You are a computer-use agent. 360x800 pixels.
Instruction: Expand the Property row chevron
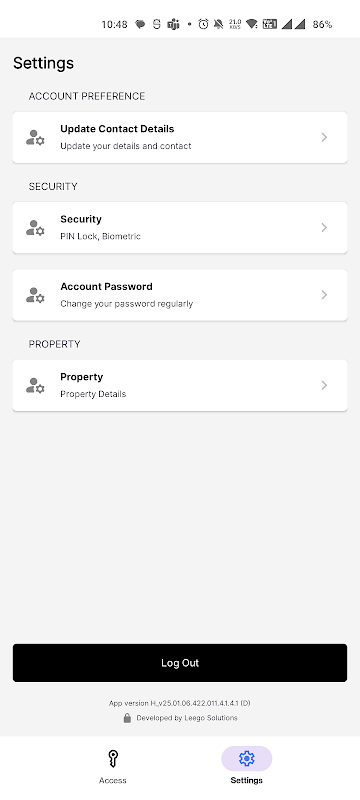click(324, 385)
